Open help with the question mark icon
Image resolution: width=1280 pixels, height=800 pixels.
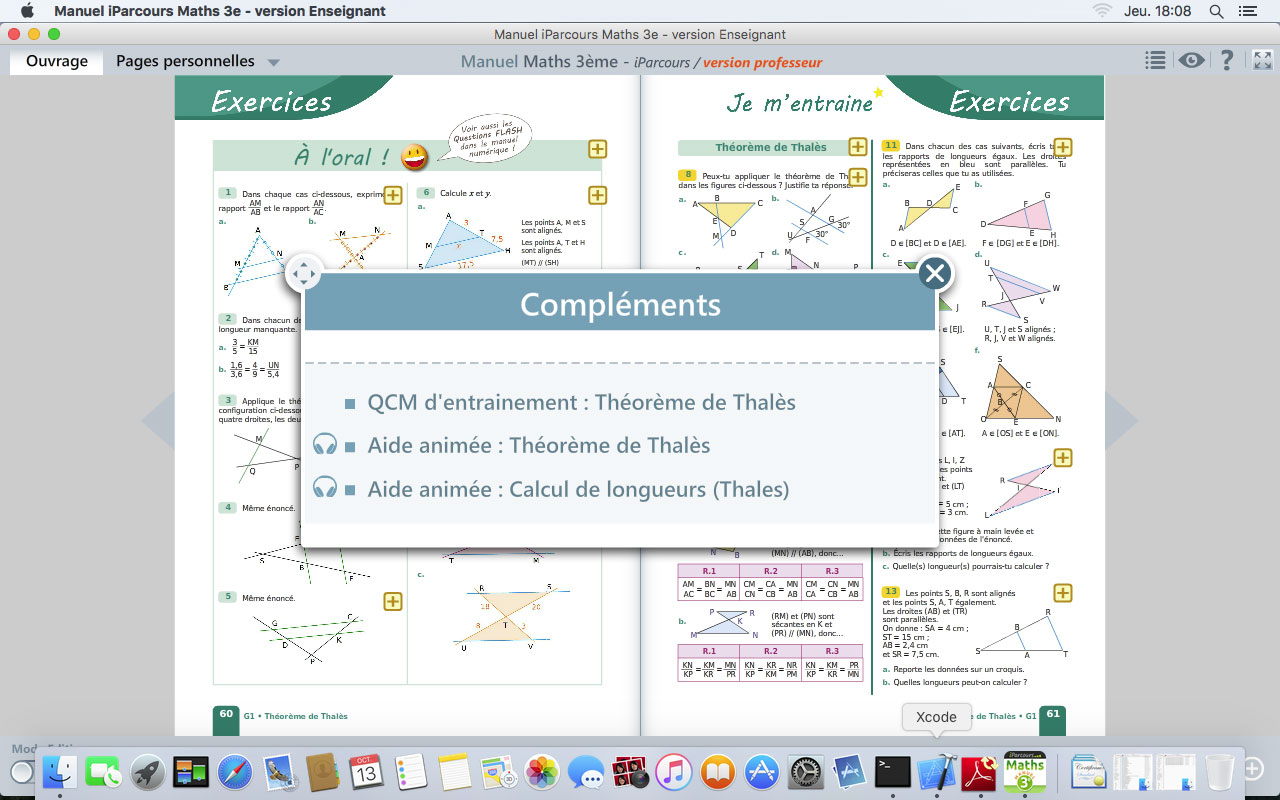(x=1226, y=61)
